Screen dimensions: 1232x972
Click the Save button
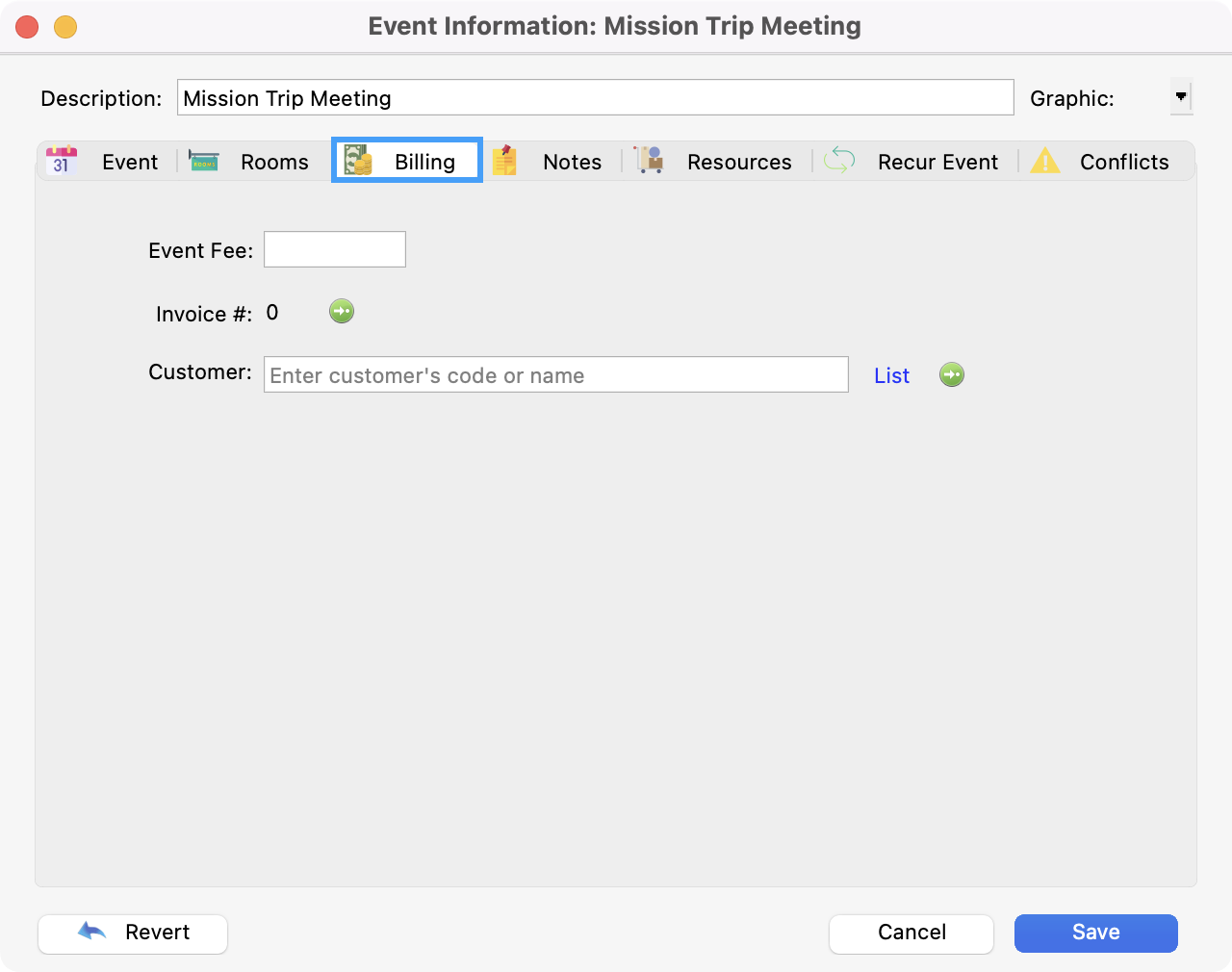(1095, 933)
